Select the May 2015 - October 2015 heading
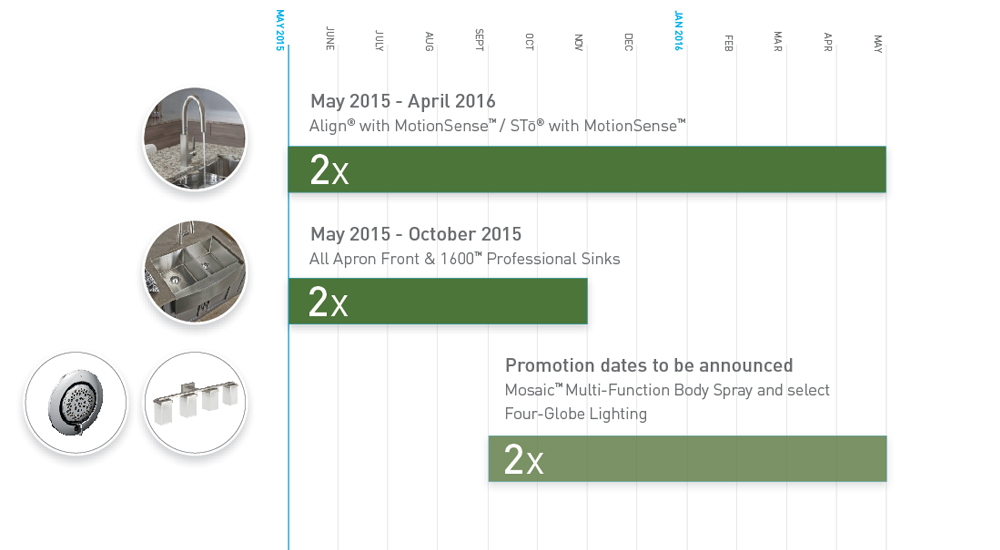 (x=416, y=234)
